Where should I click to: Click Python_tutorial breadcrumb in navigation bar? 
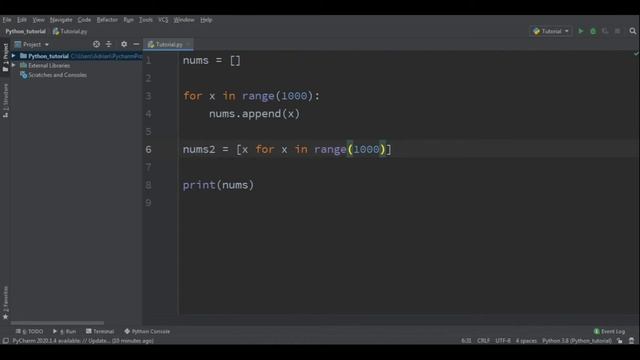(x=25, y=31)
